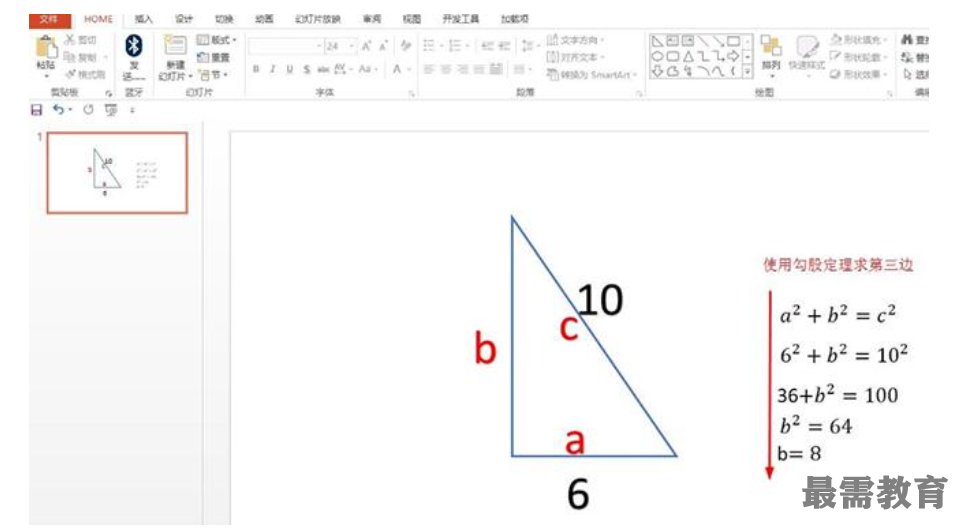954x532 pixels.
Task: Select the straight line shape
Action: point(703,41)
